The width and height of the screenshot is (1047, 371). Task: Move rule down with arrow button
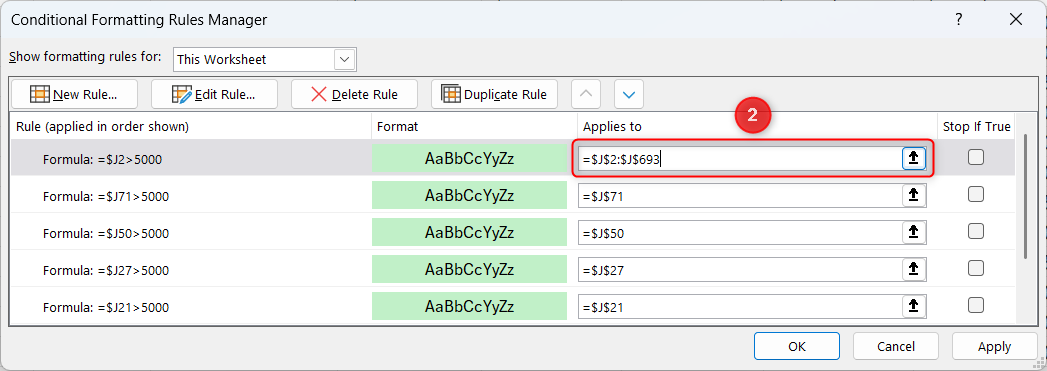coord(629,94)
